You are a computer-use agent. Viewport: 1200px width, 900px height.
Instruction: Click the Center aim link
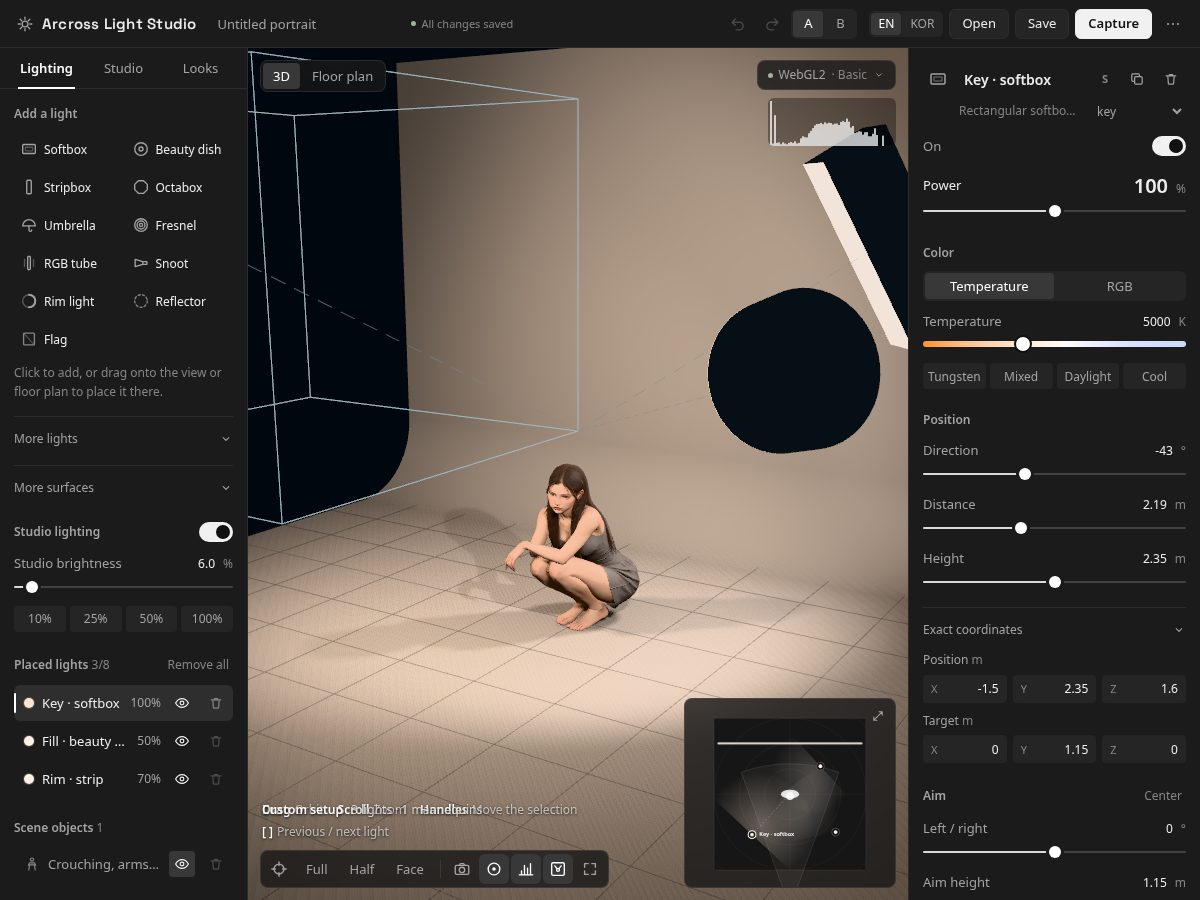click(1164, 796)
